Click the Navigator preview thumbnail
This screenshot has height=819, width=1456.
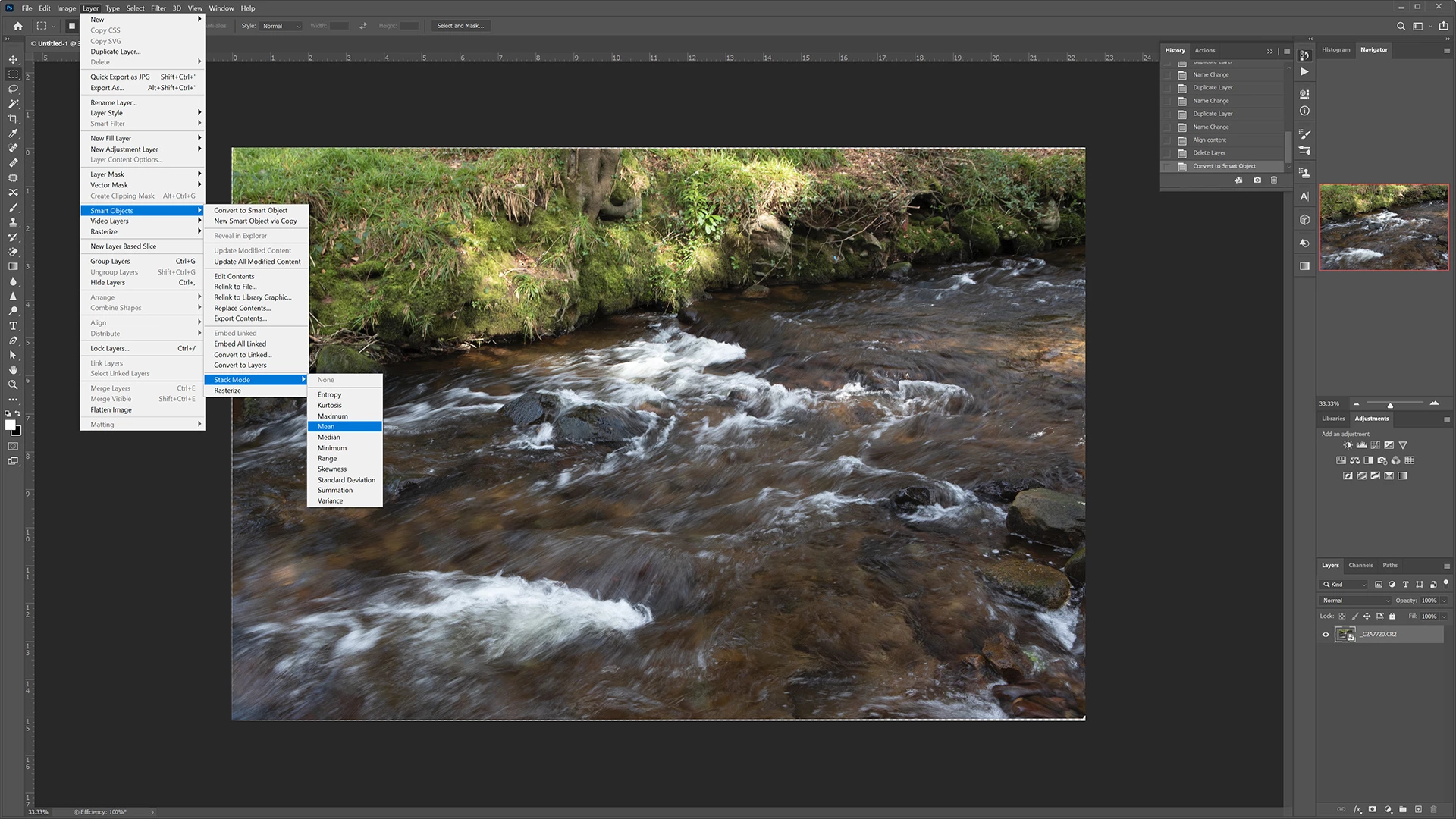[1384, 227]
